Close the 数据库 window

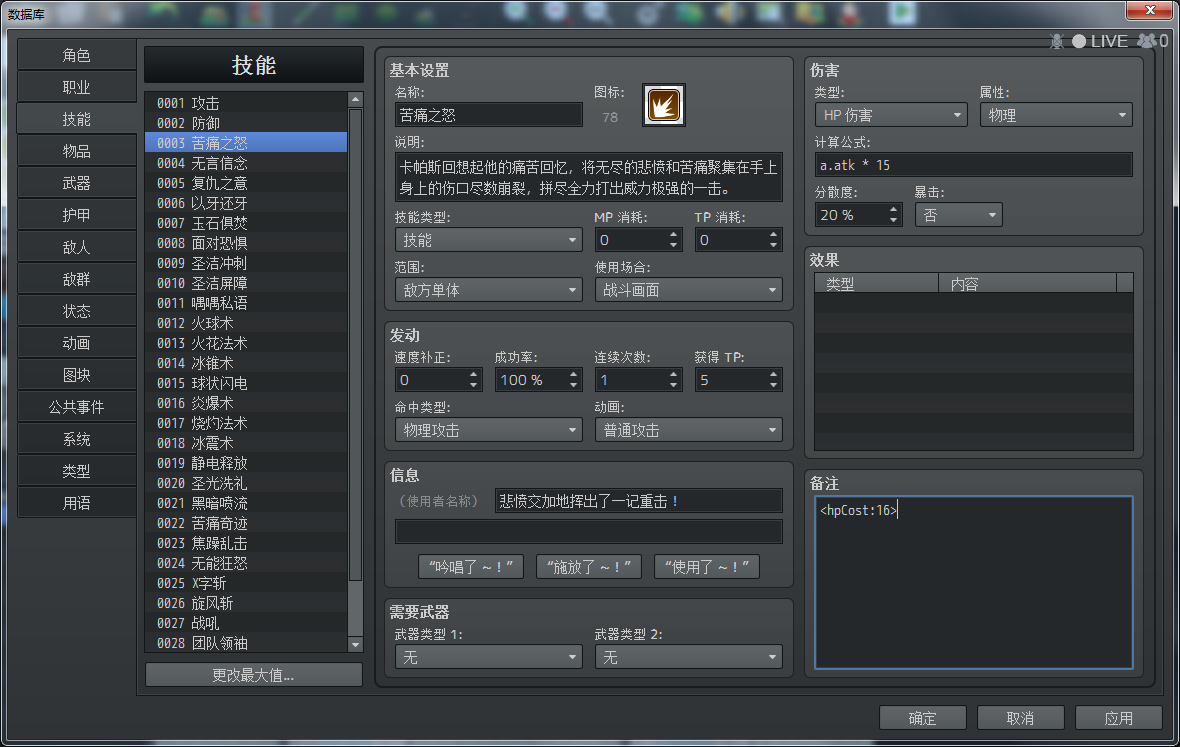(x=1149, y=10)
